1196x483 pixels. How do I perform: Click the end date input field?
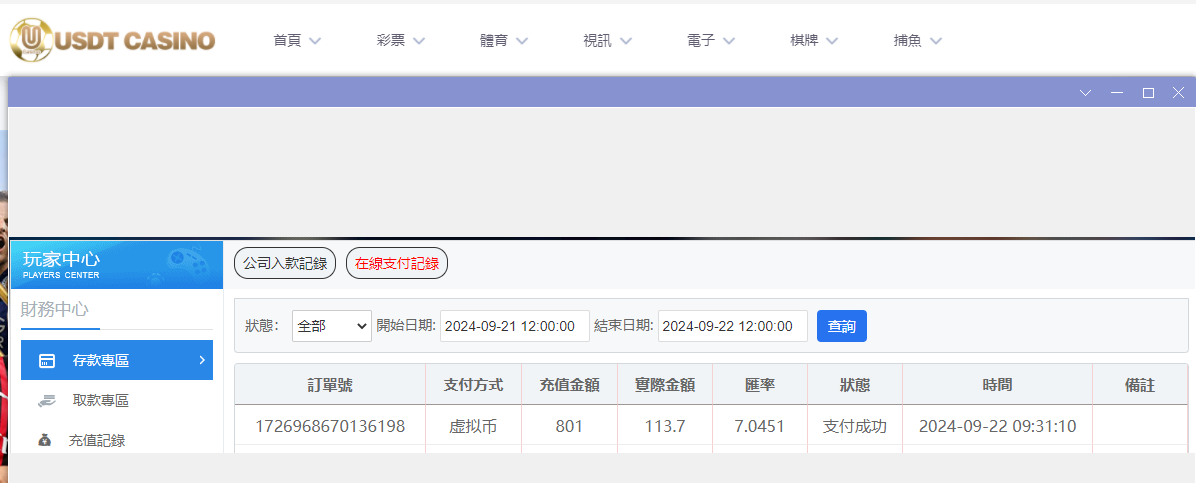pos(732,326)
